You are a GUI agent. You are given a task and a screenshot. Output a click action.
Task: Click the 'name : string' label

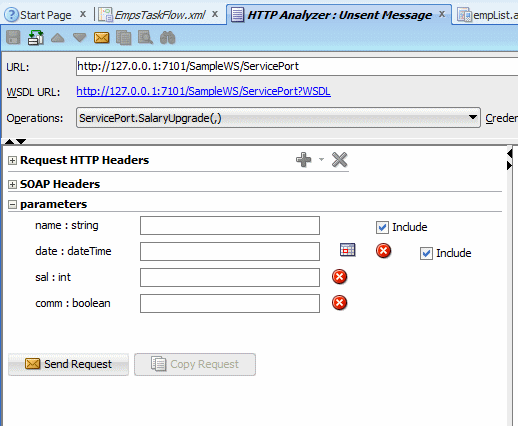pyautogui.click(x=67, y=226)
